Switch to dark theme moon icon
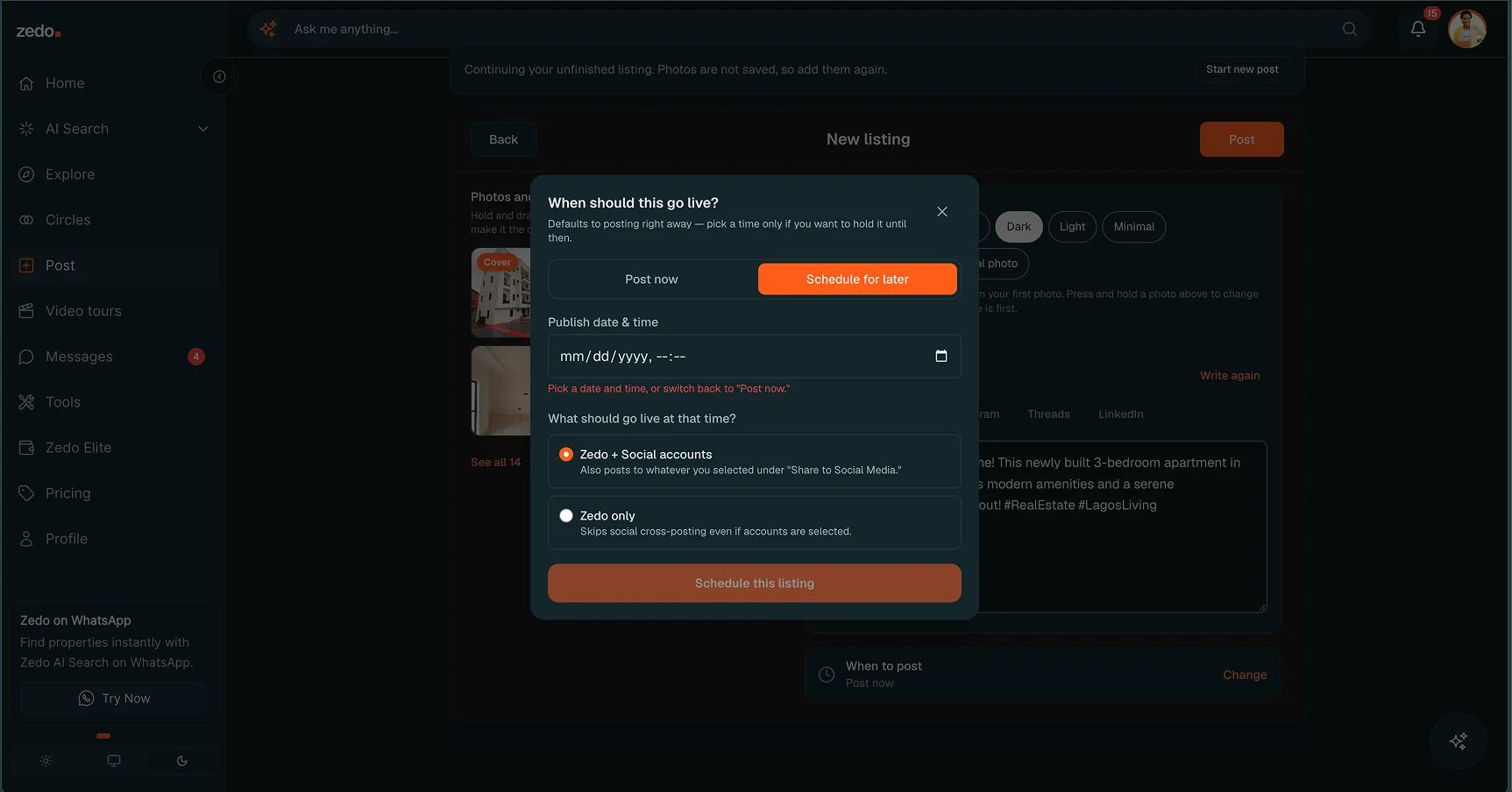The width and height of the screenshot is (1512, 792). click(181, 760)
